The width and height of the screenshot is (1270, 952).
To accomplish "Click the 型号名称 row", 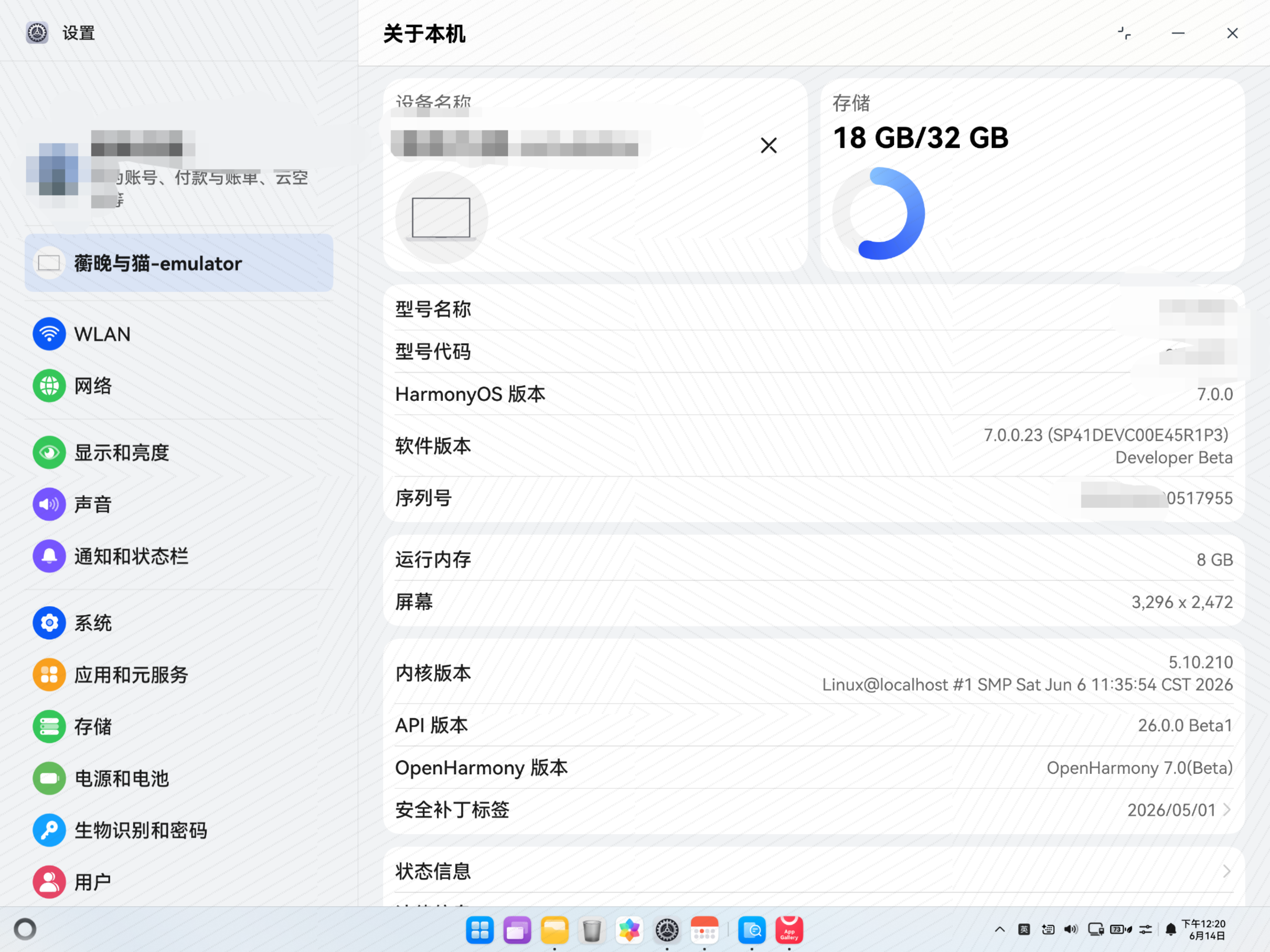I will [x=813, y=309].
